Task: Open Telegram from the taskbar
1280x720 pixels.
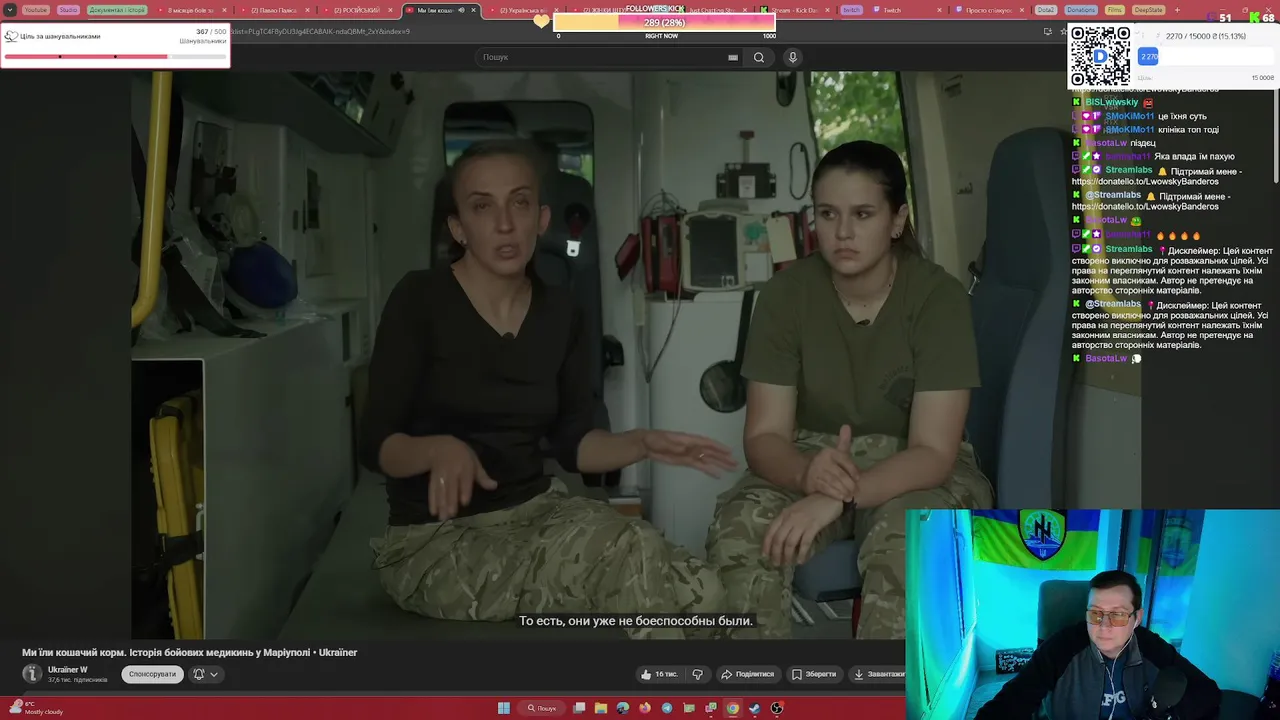Action: 667,708
